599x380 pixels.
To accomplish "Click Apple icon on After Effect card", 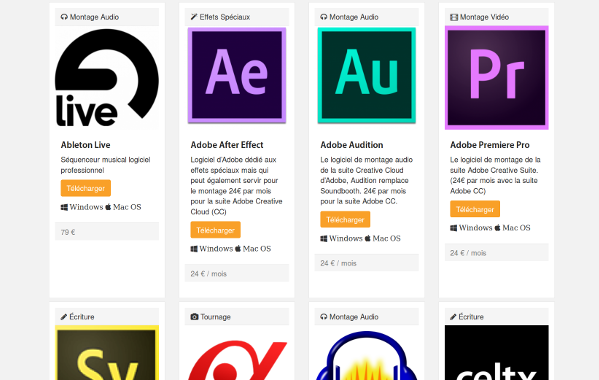I will (x=238, y=249).
